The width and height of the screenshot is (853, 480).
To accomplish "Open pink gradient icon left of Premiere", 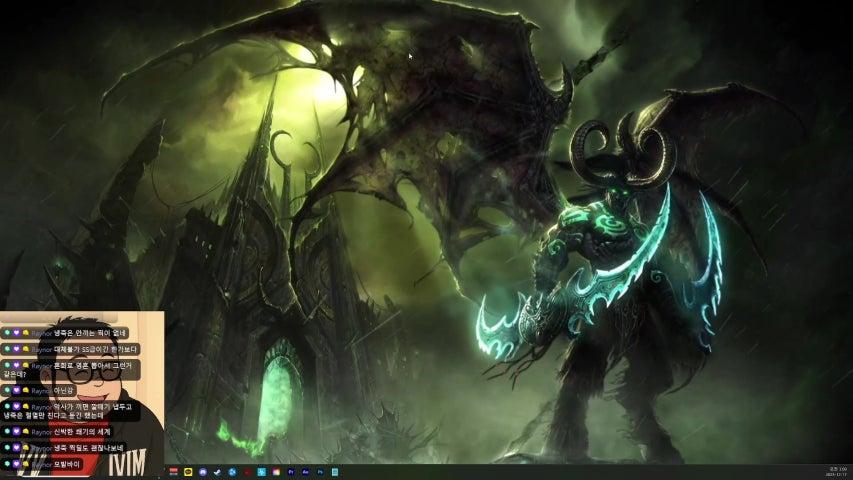I will (x=276, y=471).
